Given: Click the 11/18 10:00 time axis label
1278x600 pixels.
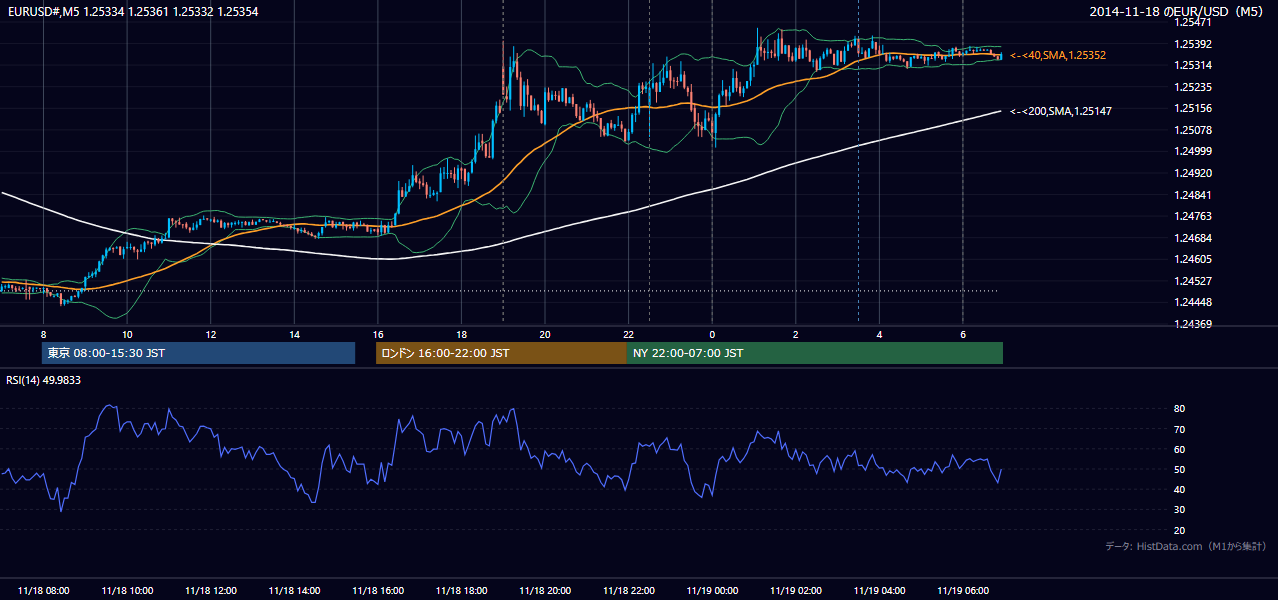Looking at the screenshot, I should tap(127, 590).
